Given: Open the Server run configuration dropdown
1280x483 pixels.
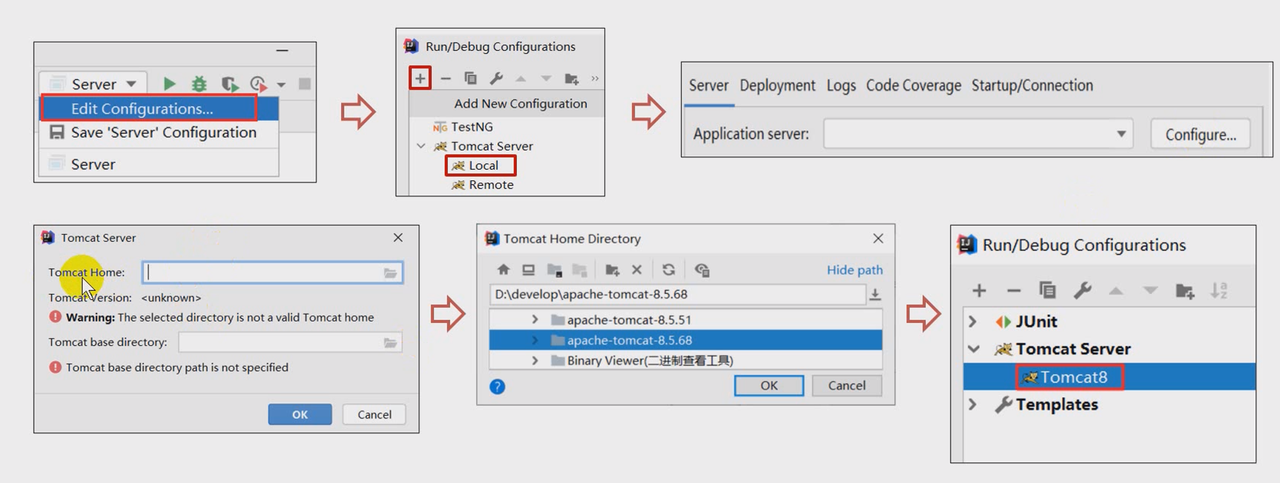Looking at the screenshot, I should pos(94,84).
